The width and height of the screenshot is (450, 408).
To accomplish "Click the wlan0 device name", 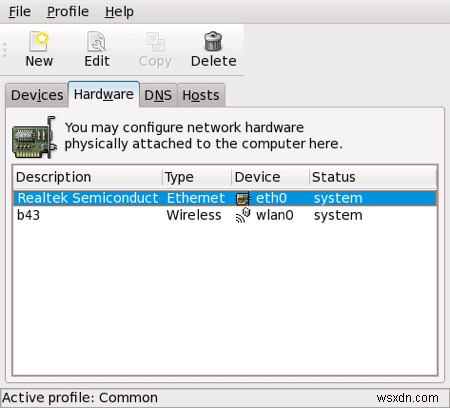I will click(275, 215).
